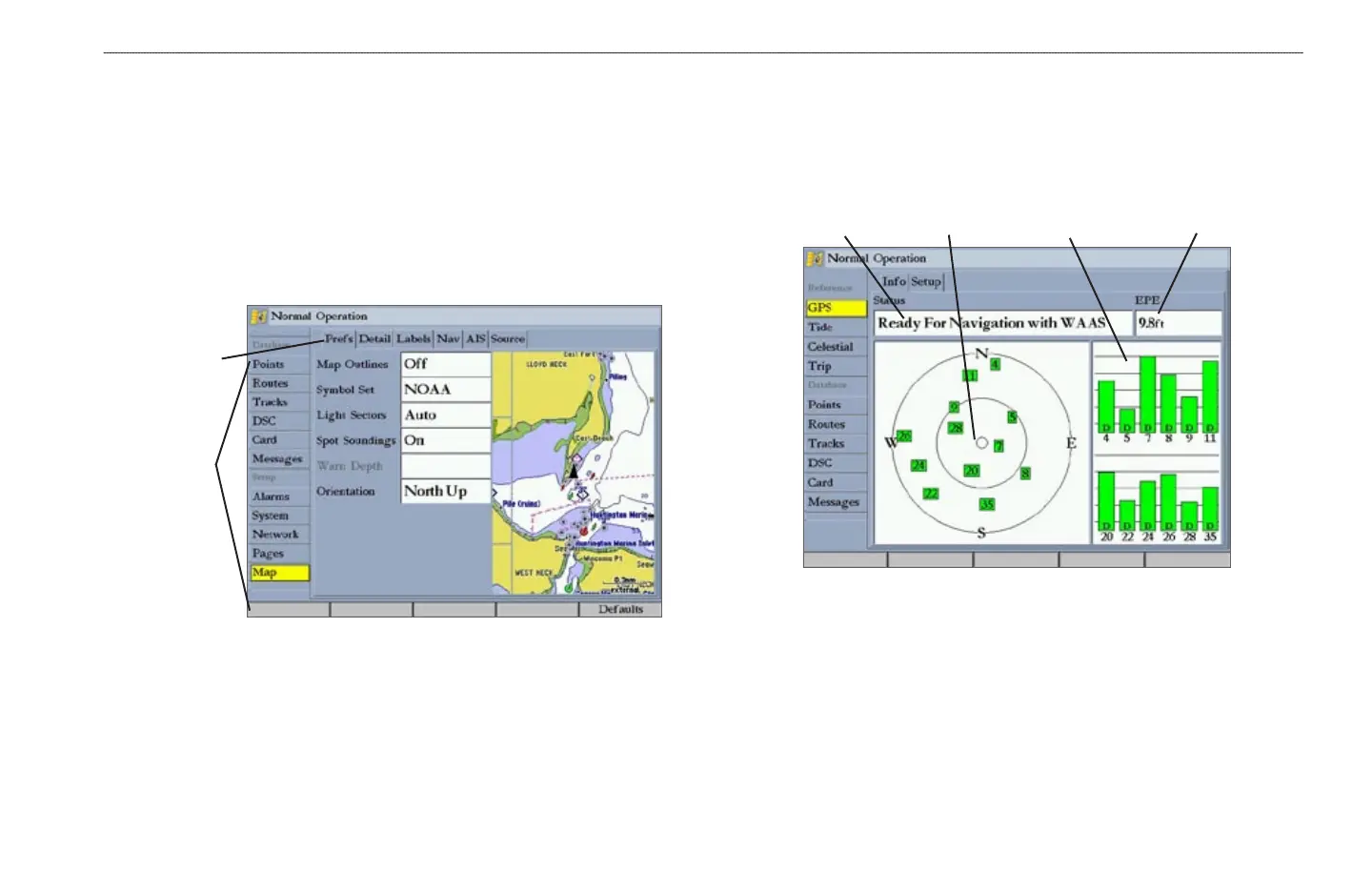Screen dimensions: 1372x892
Task: Choose DSC in the GPS window sidebar
Action: 836,463
